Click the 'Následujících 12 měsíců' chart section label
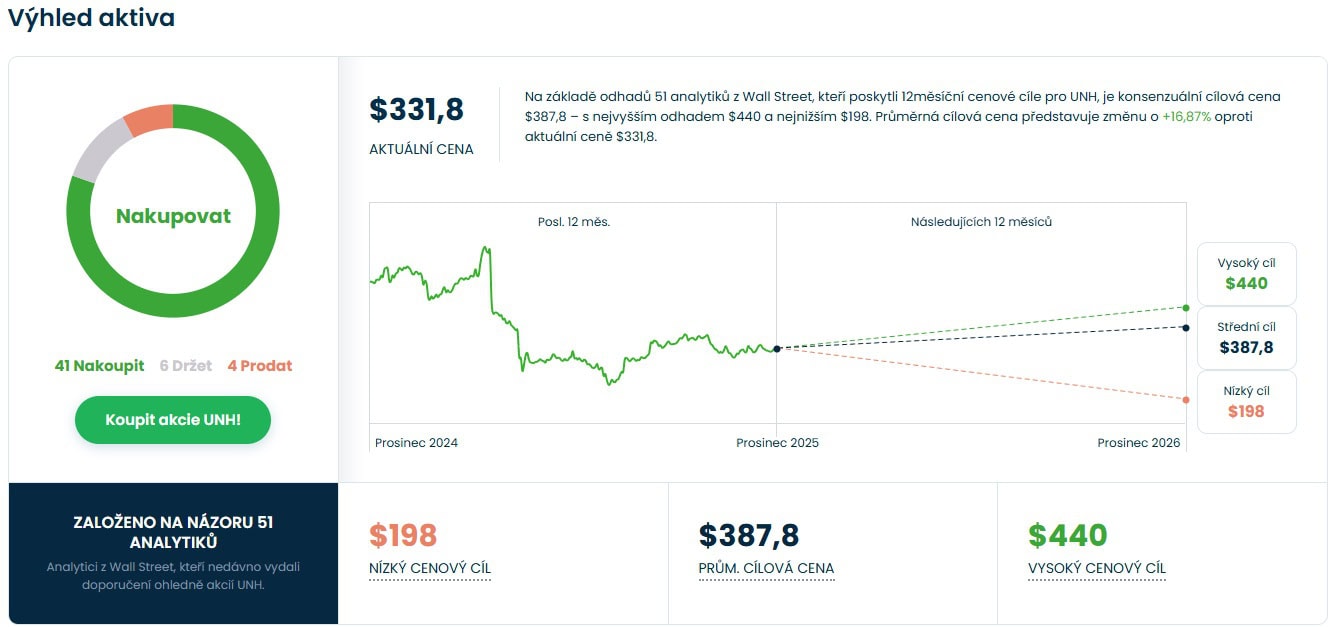The height and width of the screenshot is (627, 1331). click(981, 222)
